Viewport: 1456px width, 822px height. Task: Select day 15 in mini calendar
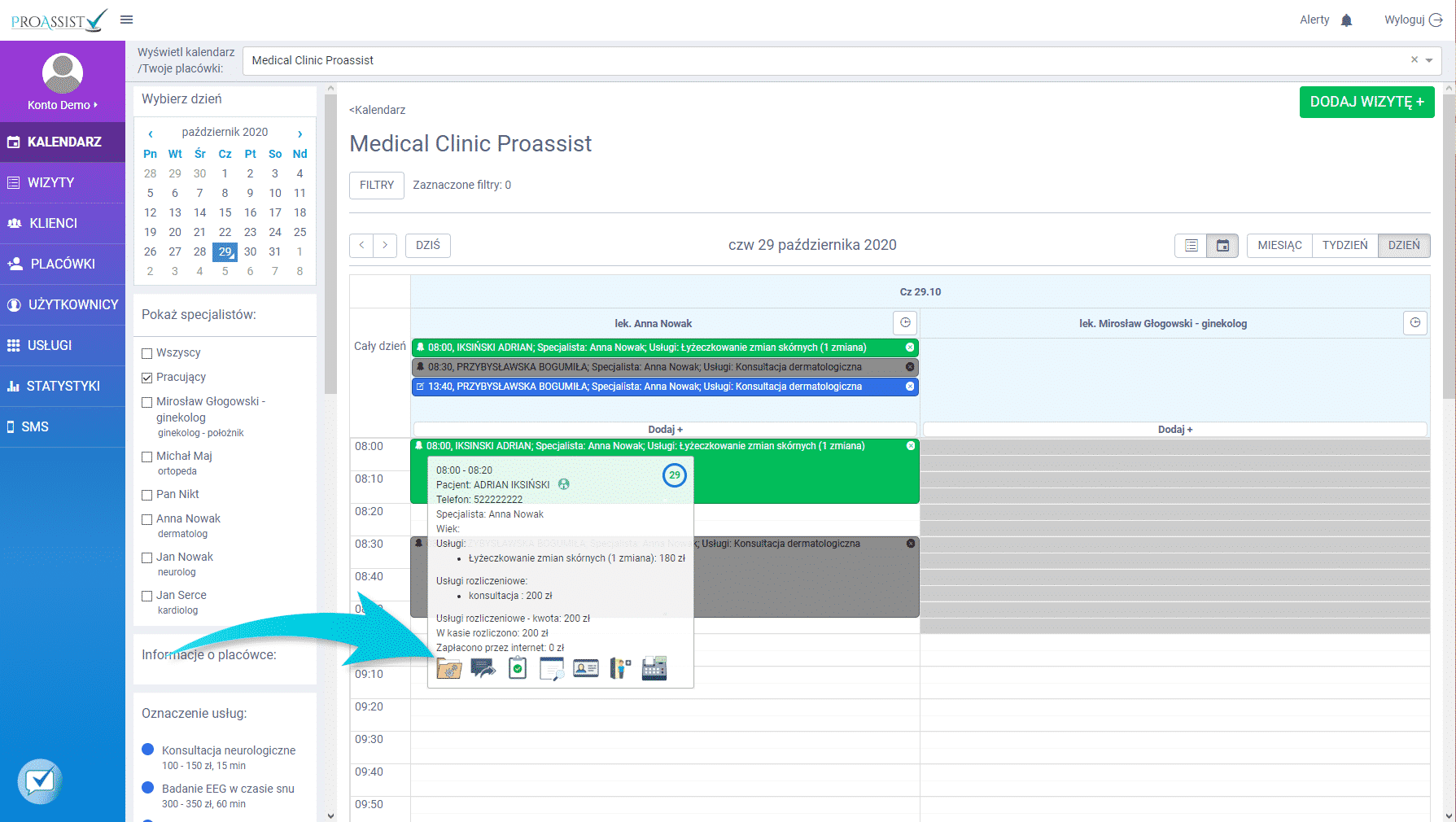[225, 212]
